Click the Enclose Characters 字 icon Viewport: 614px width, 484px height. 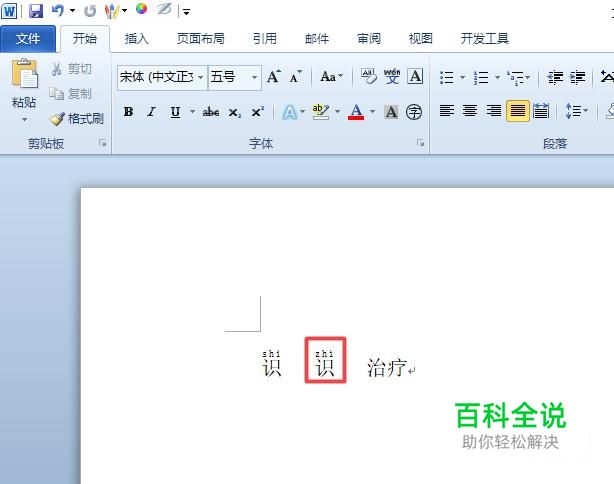414,112
